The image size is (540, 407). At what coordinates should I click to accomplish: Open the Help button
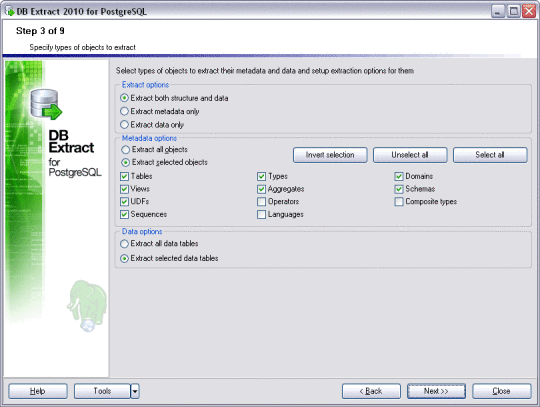(38, 391)
